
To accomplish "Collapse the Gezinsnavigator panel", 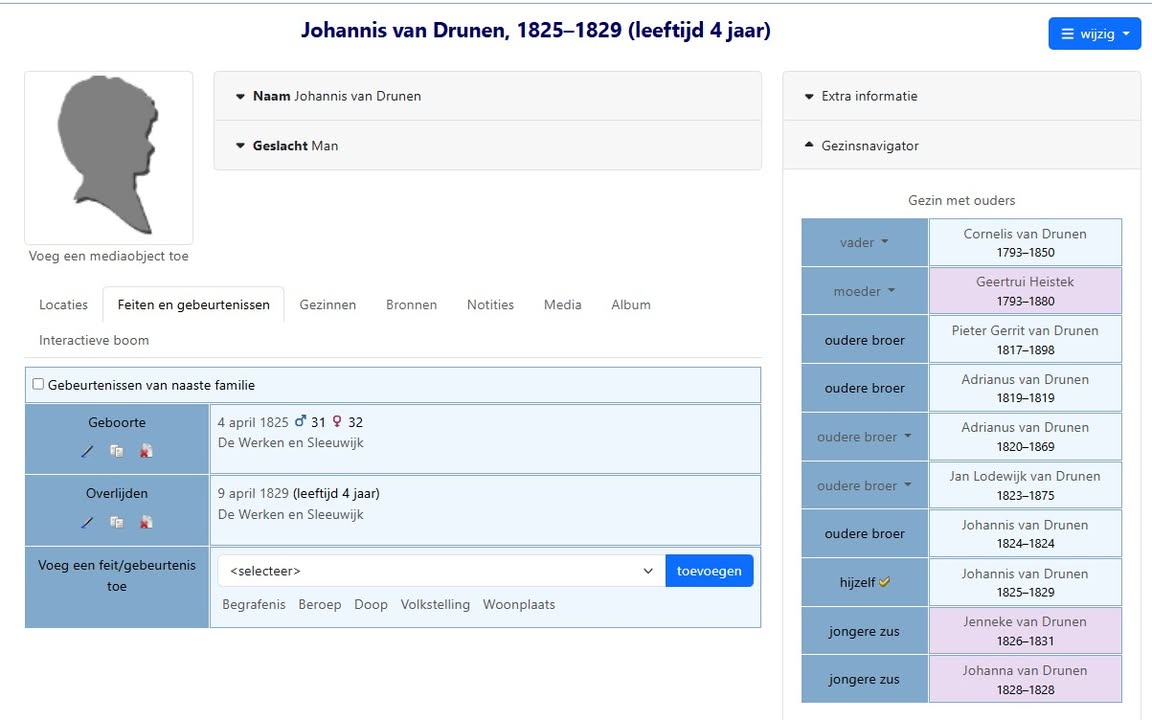I will pos(869,146).
